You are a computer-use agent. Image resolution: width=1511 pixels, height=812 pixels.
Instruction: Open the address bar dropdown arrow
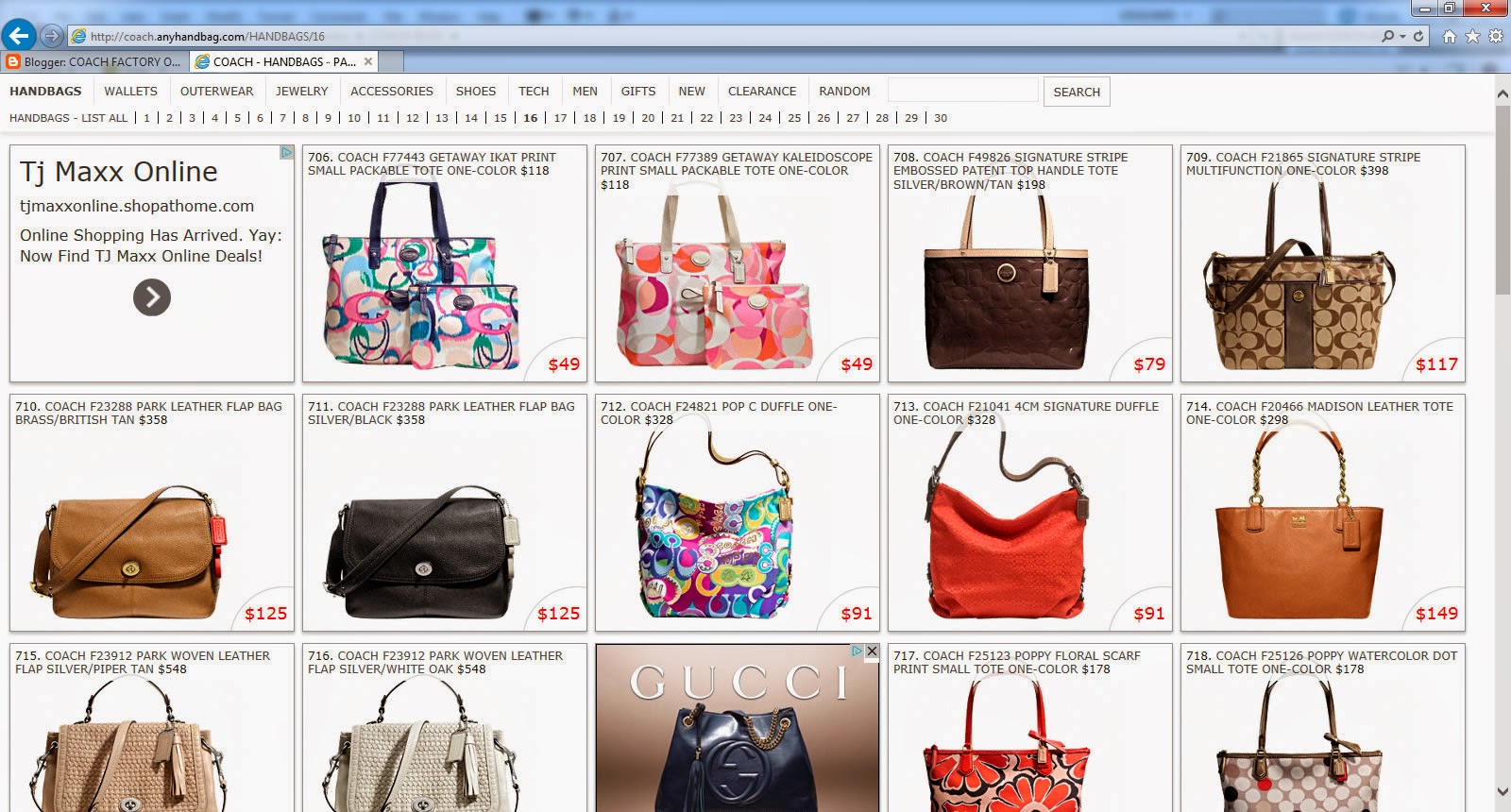tap(1402, 36)
